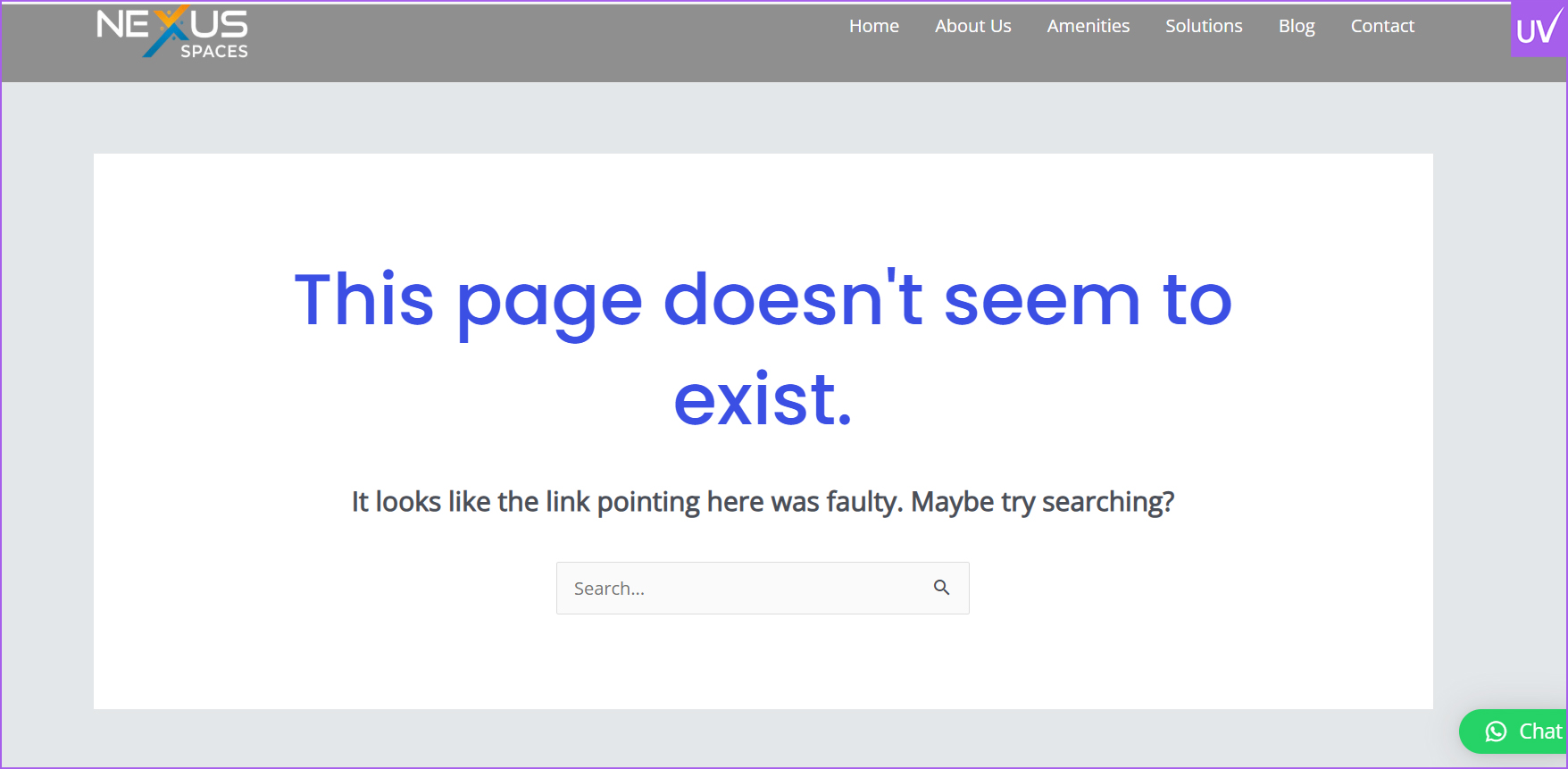Click the "Maybe try searching?" message text
The width and height of the screenshot is (1568, 769).
click(1042, 502)
